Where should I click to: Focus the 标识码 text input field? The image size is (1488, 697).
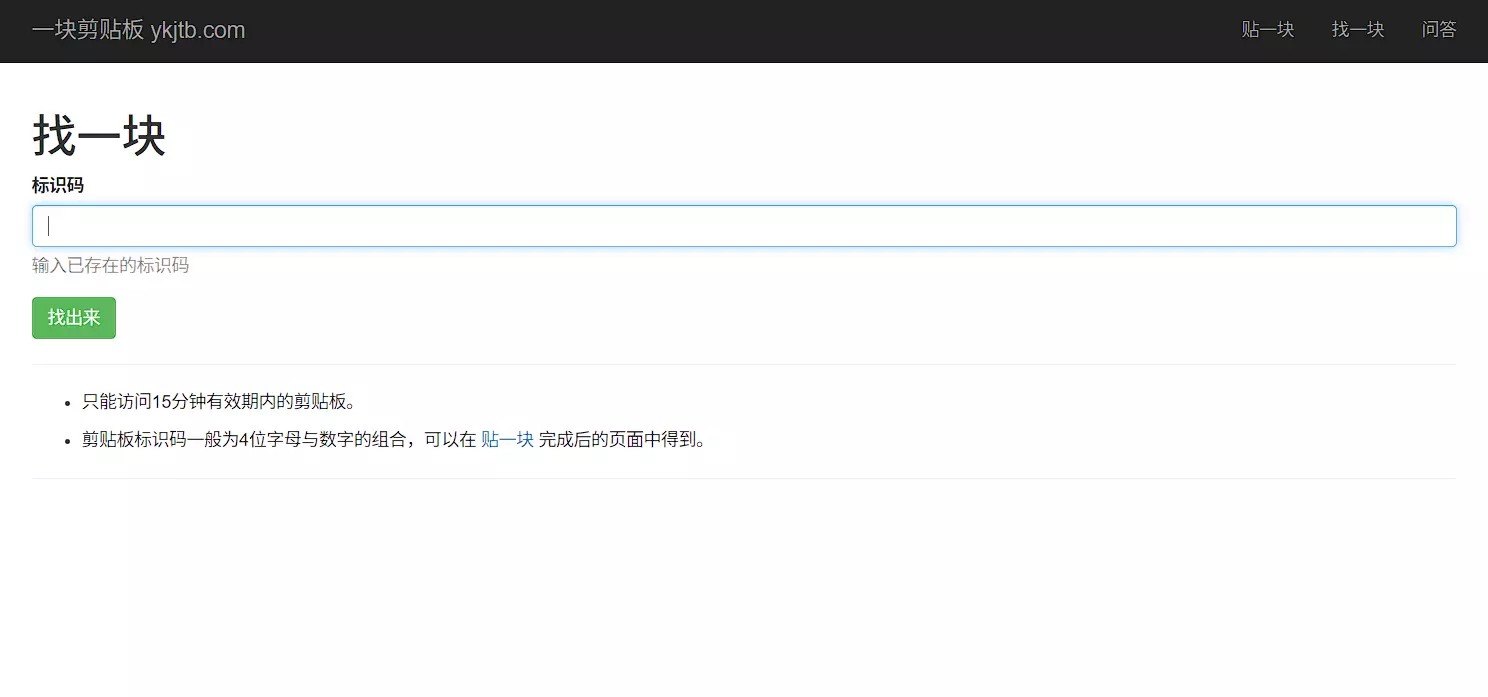743,226
